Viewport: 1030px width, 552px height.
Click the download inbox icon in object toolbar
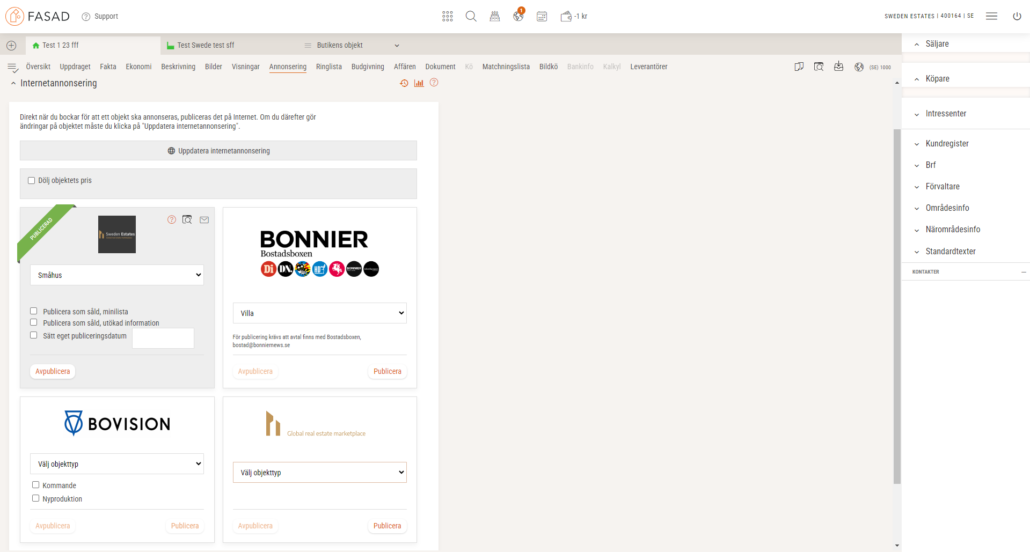point(839,66)
